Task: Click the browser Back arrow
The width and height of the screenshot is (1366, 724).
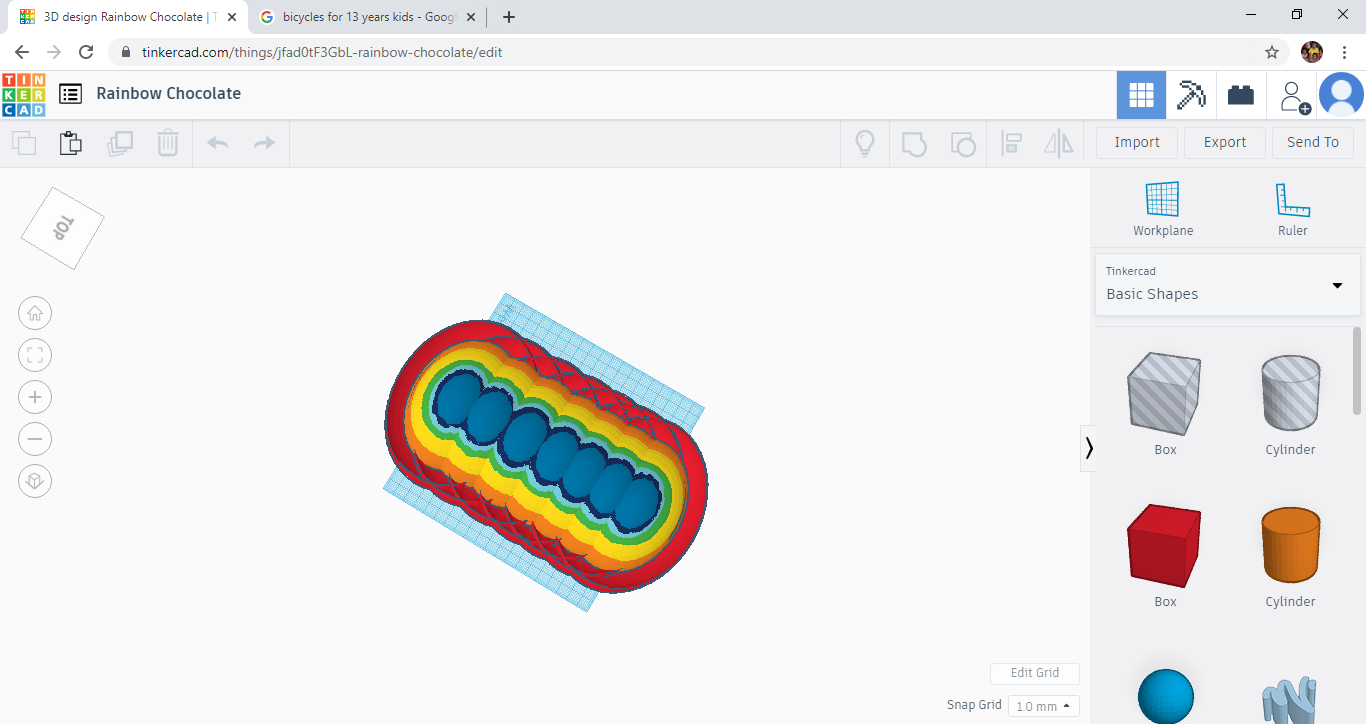Action: coord(22,52)
